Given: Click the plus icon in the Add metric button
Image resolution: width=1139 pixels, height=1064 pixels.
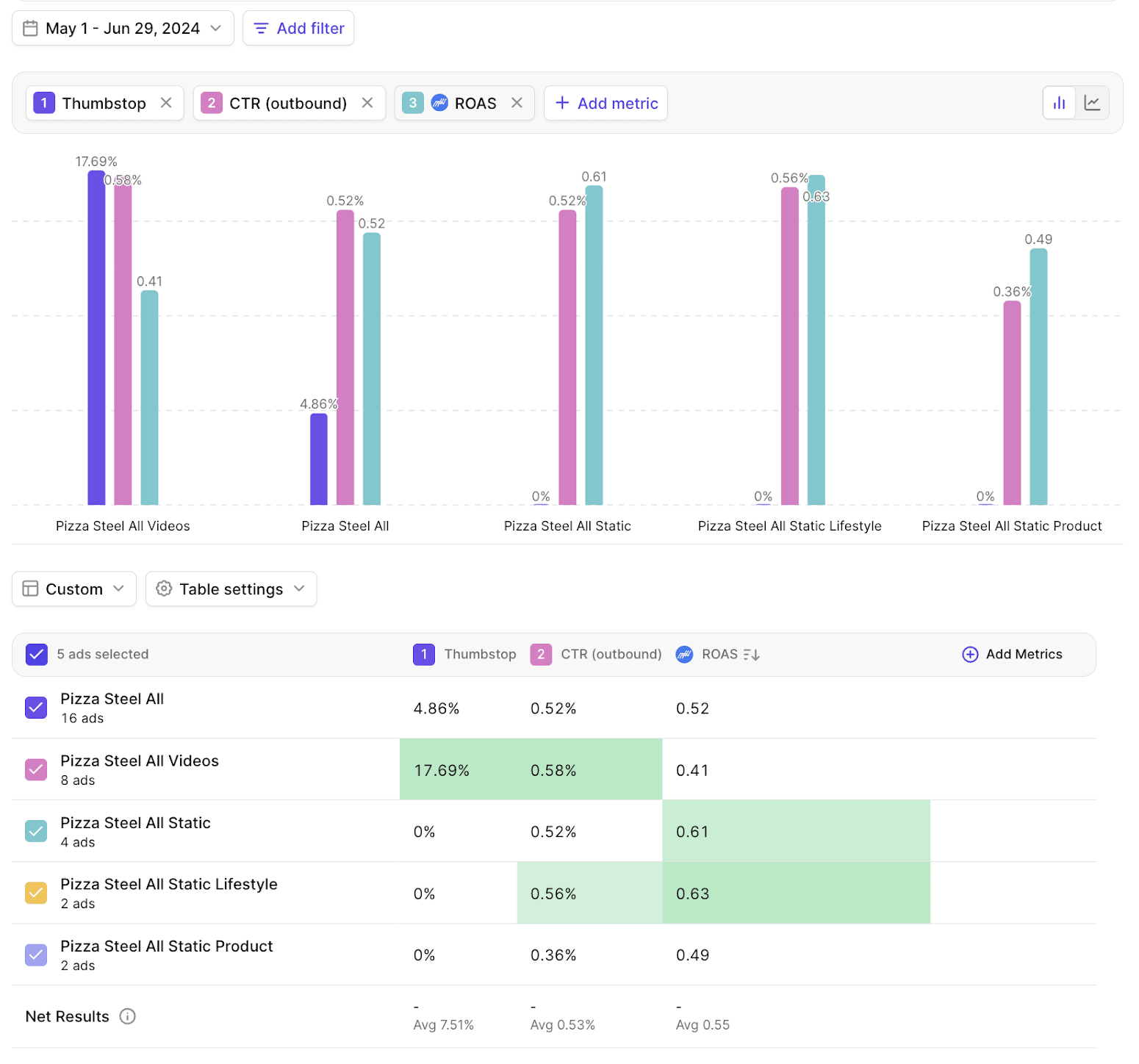Looking at the screenshot, I should [562, 103].
